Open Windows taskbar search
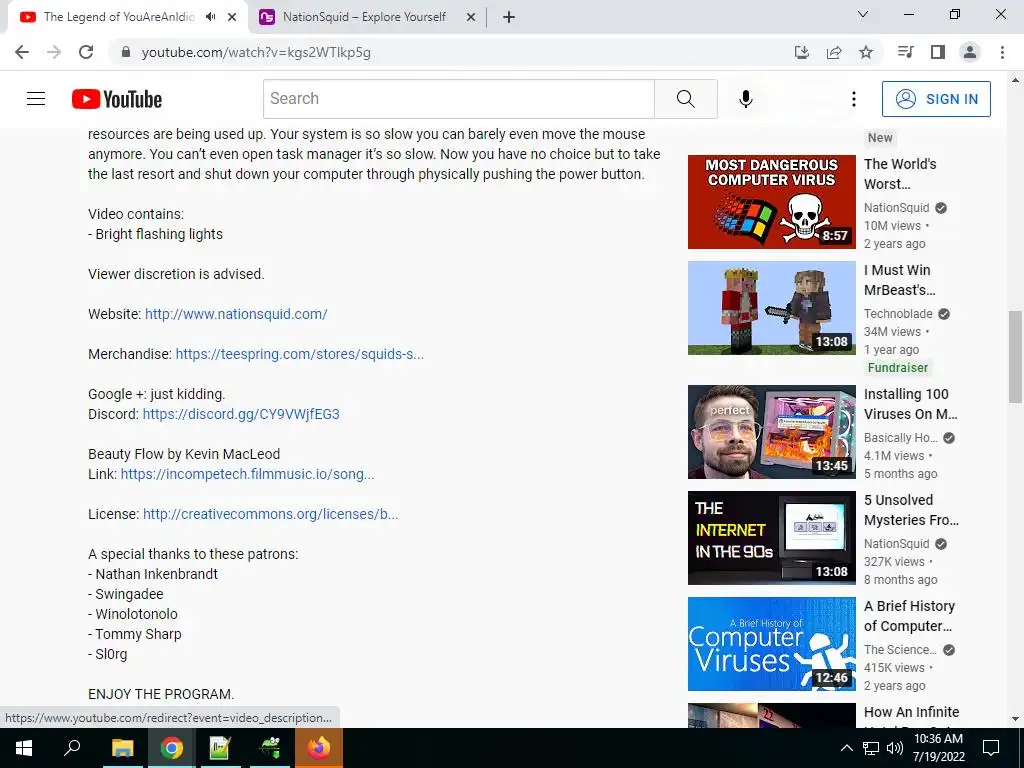1024x768 pixels. 72,748
